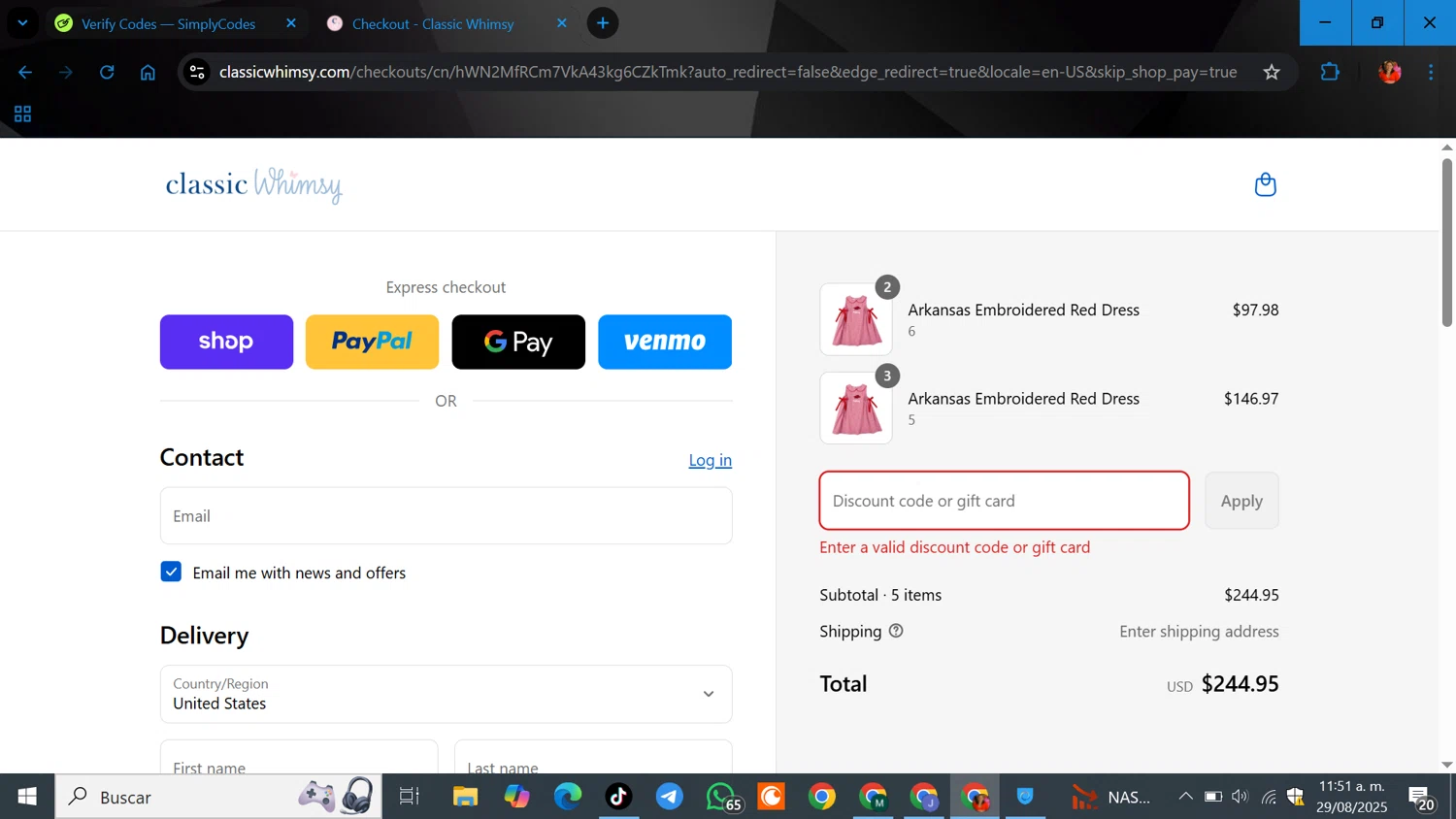This screenshot has width=1456, height=819.
Task: Open site information icon in address bar
Action: [x=197, y=72]
